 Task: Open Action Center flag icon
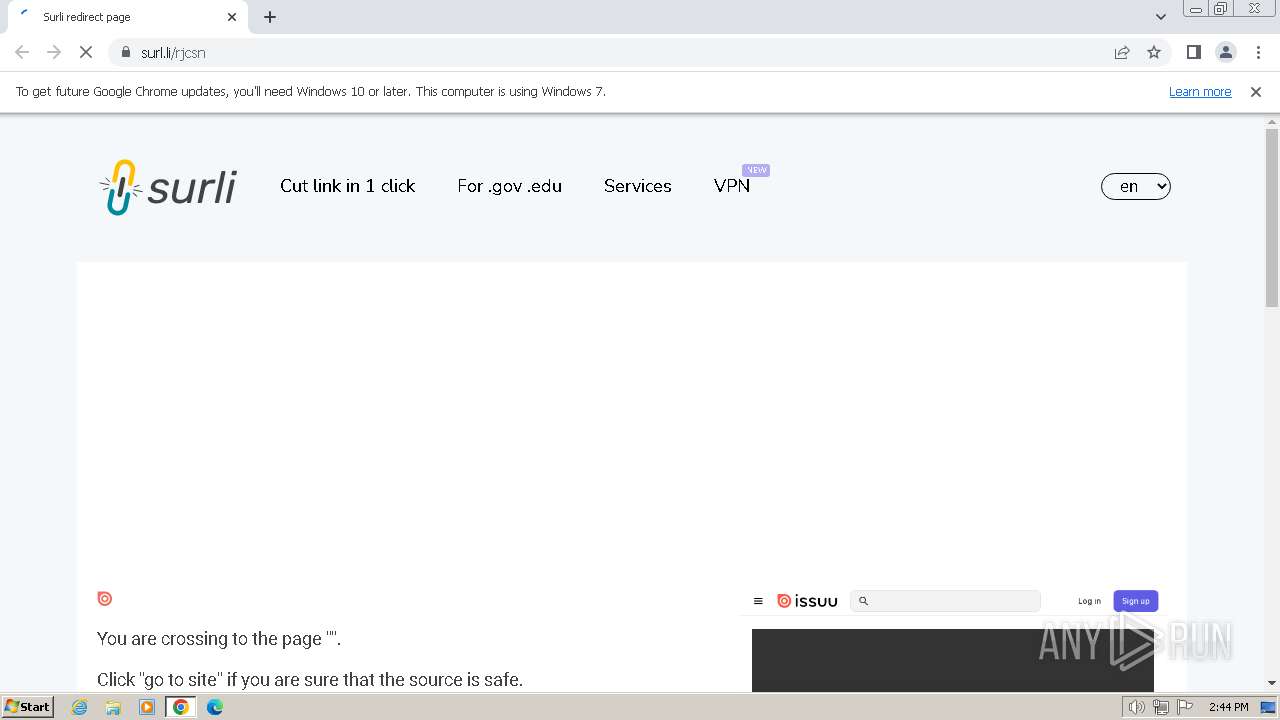pyautogui.click(x=1186, y=707)
